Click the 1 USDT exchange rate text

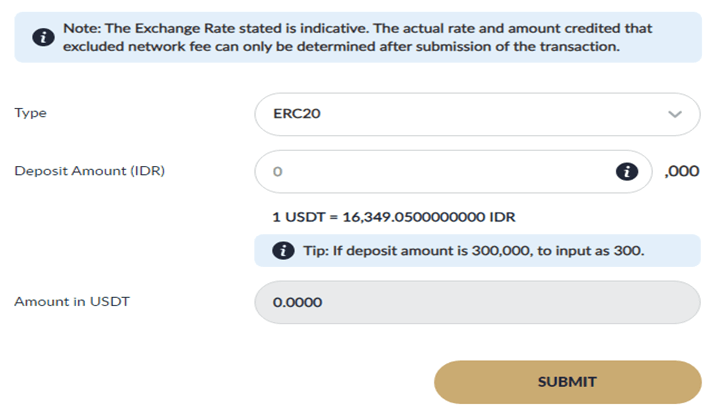[394, 217]
